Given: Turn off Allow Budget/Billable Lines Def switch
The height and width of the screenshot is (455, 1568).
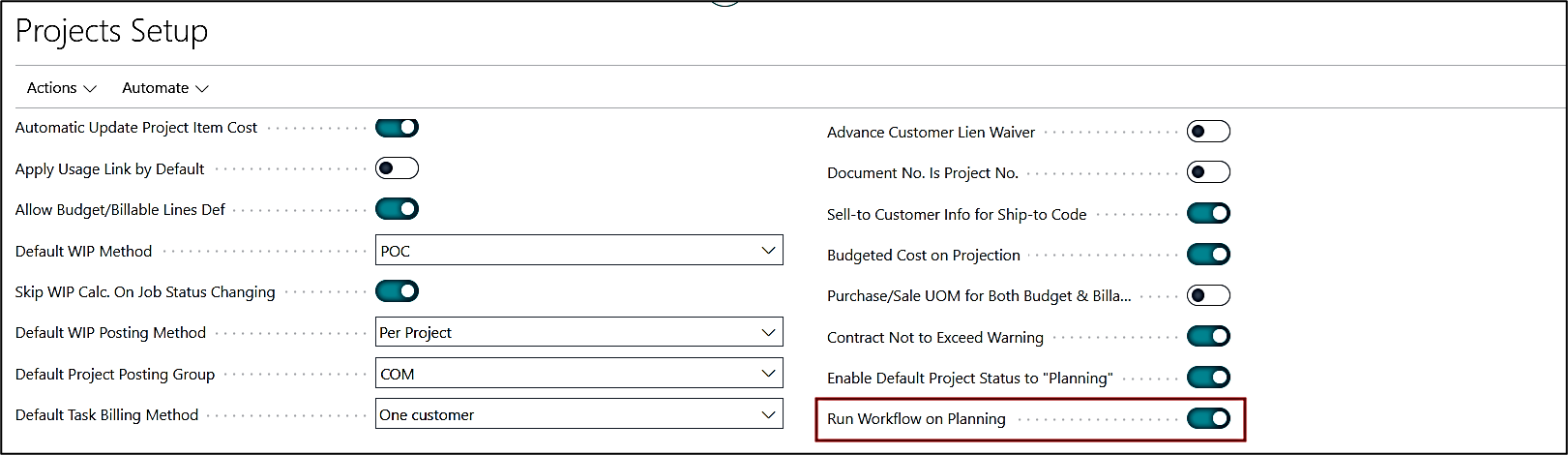Looking at the screenshot, I should (397, 209).
